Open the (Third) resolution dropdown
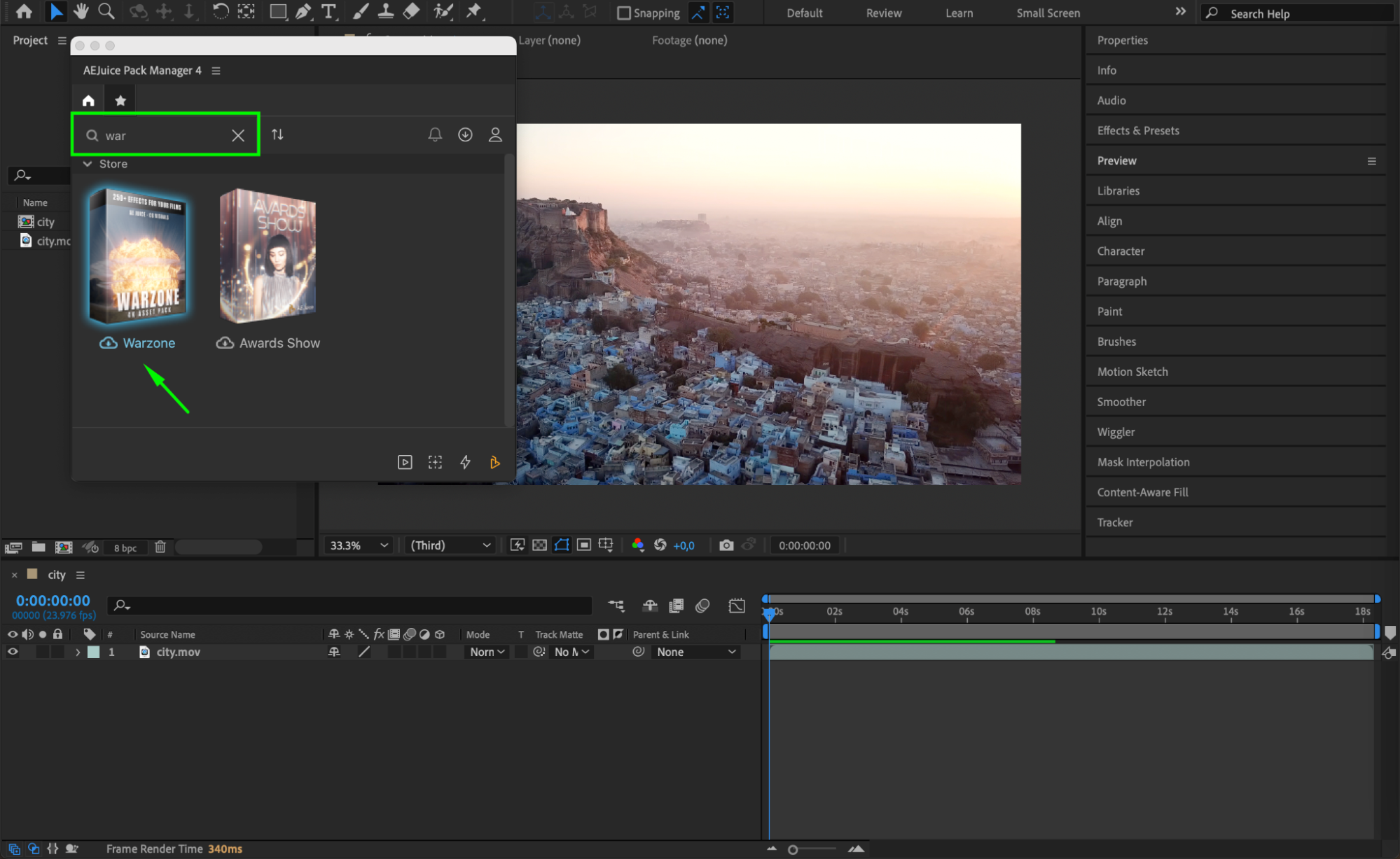This screenshot has width=1400, height=859. coord(450,545)
